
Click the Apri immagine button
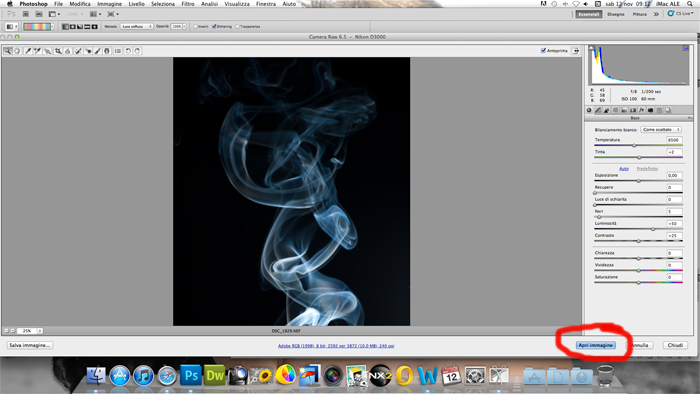click(596, 345)
